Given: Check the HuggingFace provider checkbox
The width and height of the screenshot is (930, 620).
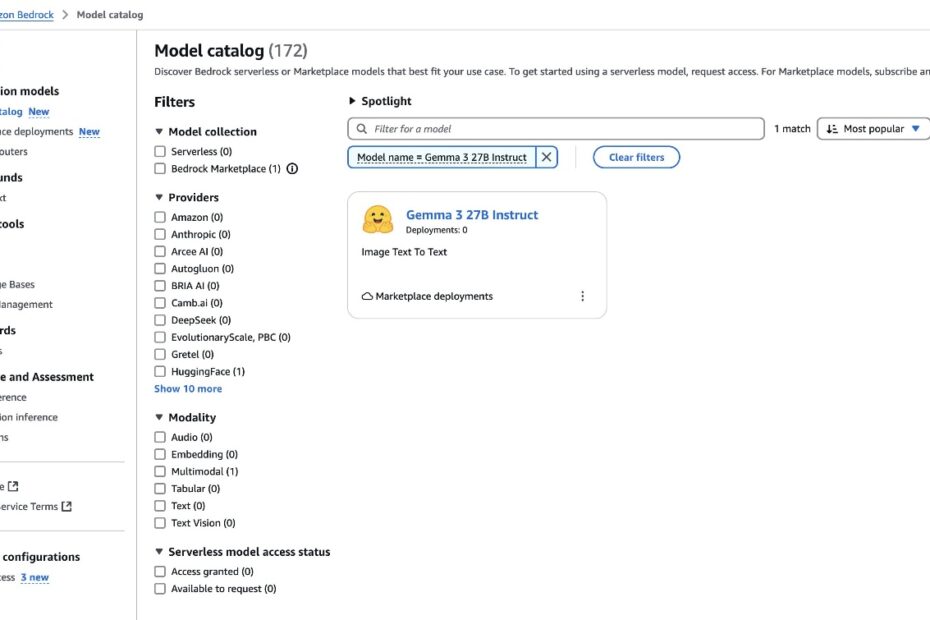Looking at the screenshot, I should click(x=160, y=371).
